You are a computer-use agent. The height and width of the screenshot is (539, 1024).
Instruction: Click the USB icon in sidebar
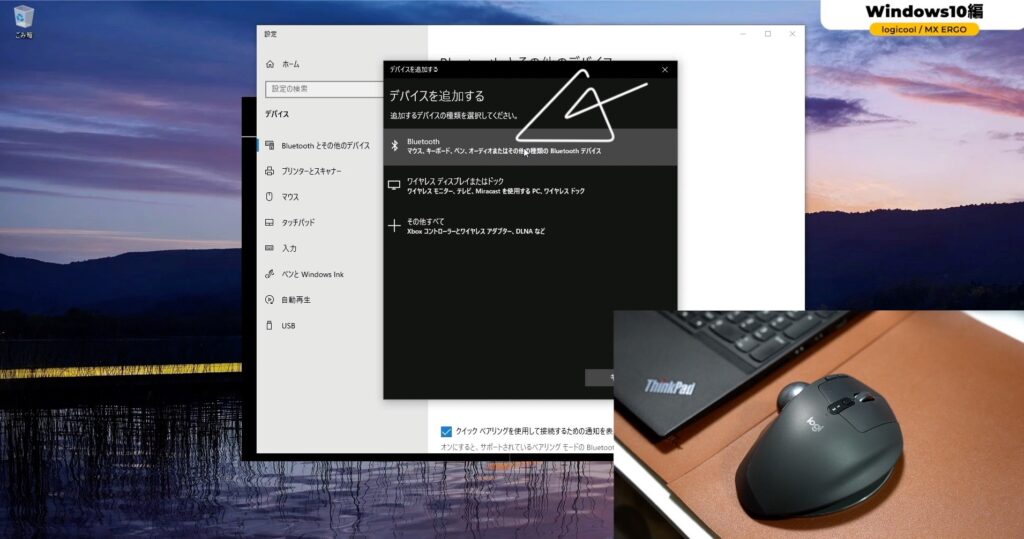tap(269, 325)
